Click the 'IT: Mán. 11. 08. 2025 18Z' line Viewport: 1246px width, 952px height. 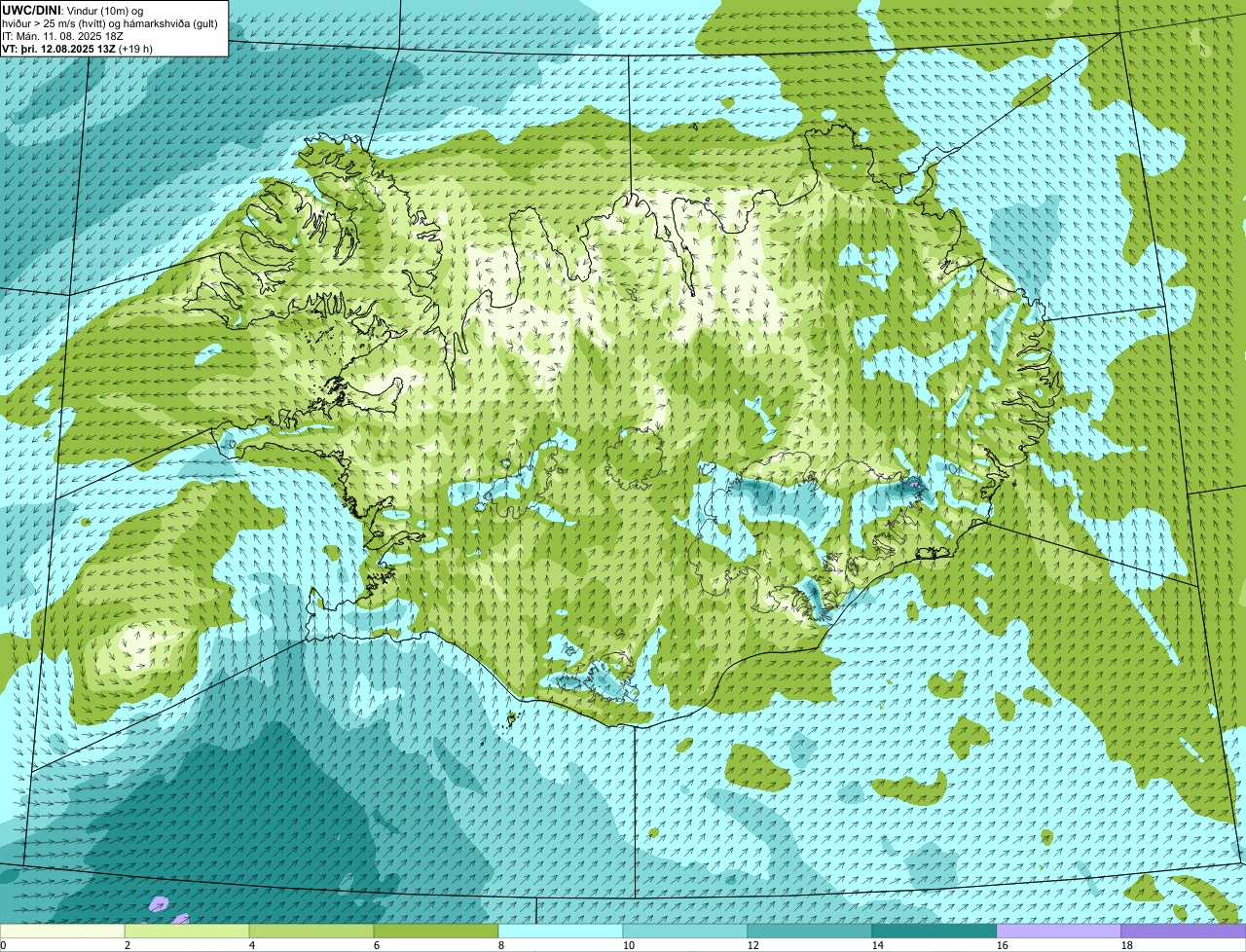pos(63,35)
